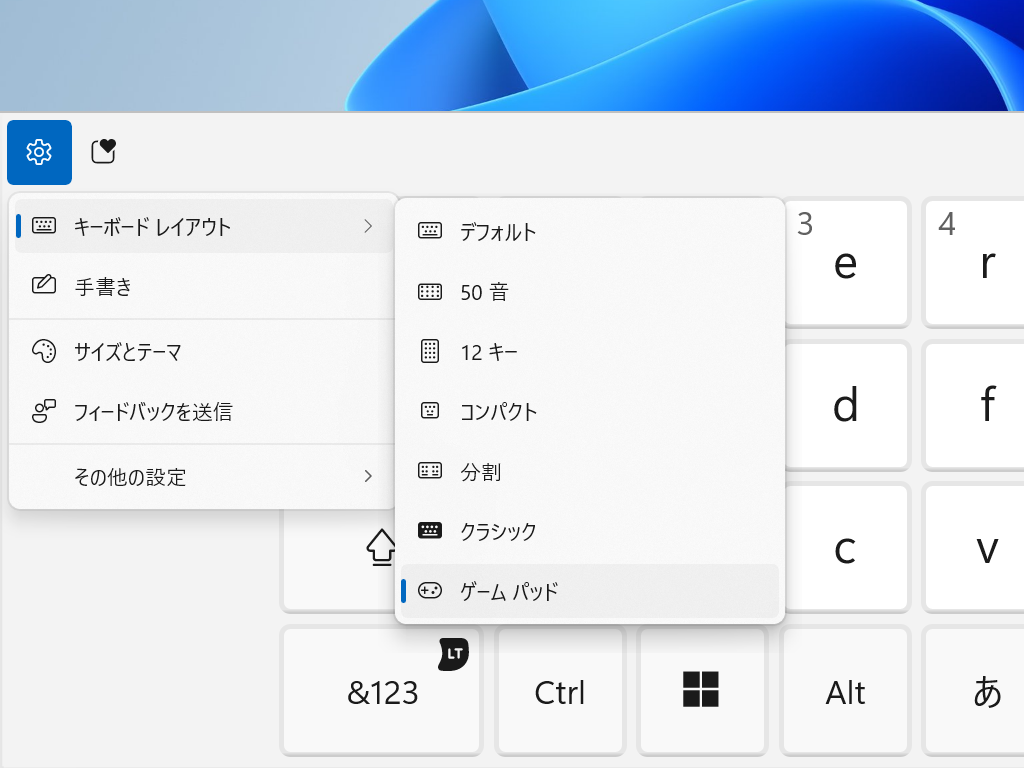
Task: Select the デフォルト keyboard layout icon
Action: (429, 231)
